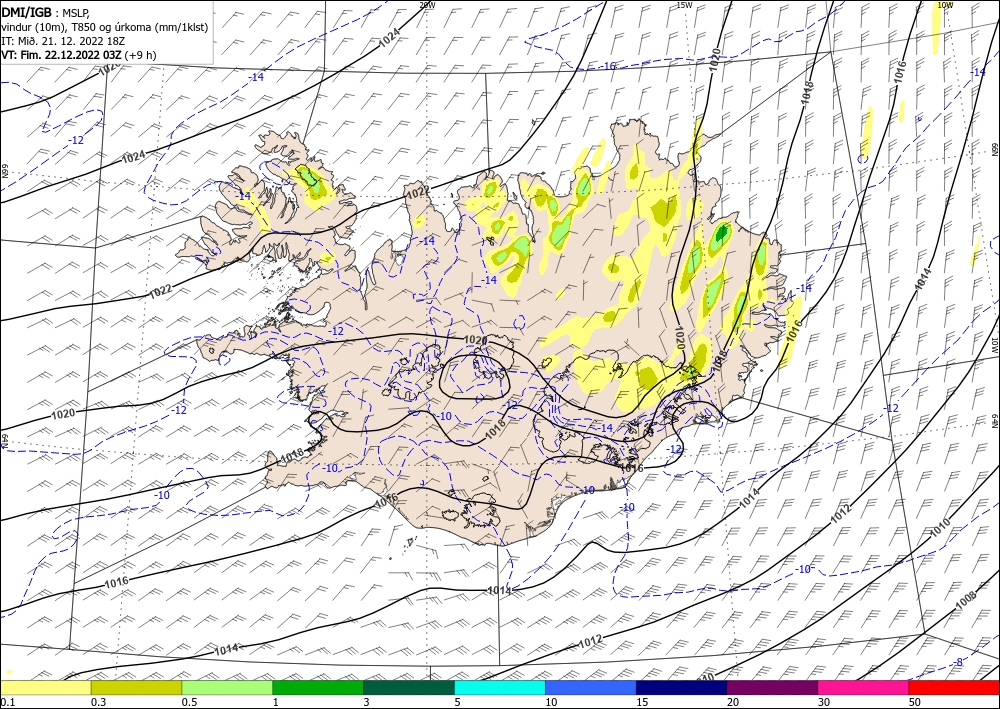This screenshot has height=709, width=1000.
Task: Click the yellow 0.1–0.3 legend swatch
Action: point(45,688)
